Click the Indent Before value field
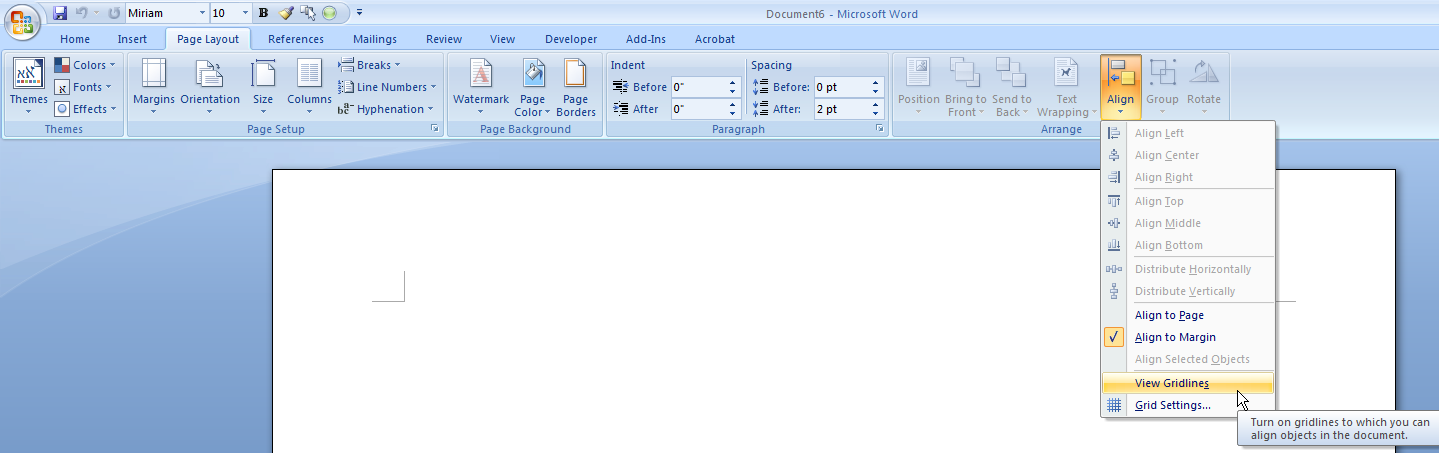 [x=698, y=87]
